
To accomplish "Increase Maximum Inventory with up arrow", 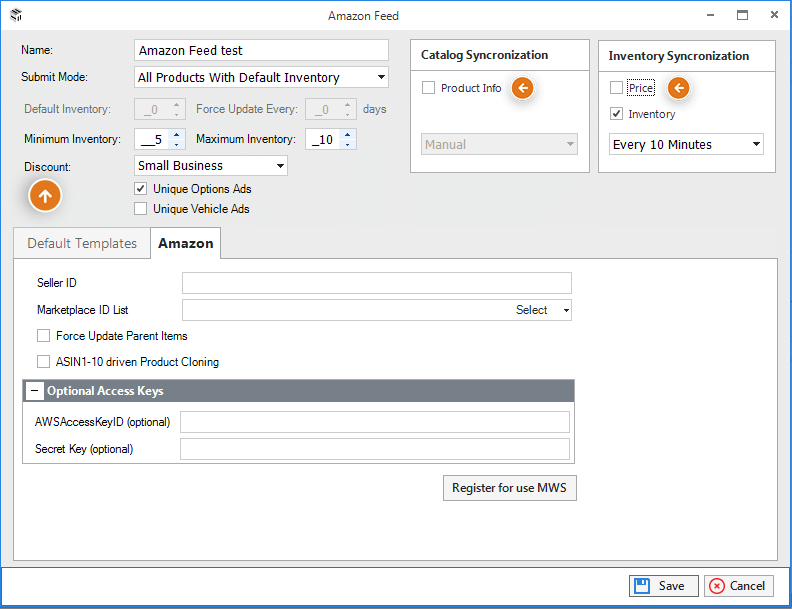I will [x=348, y=134].
